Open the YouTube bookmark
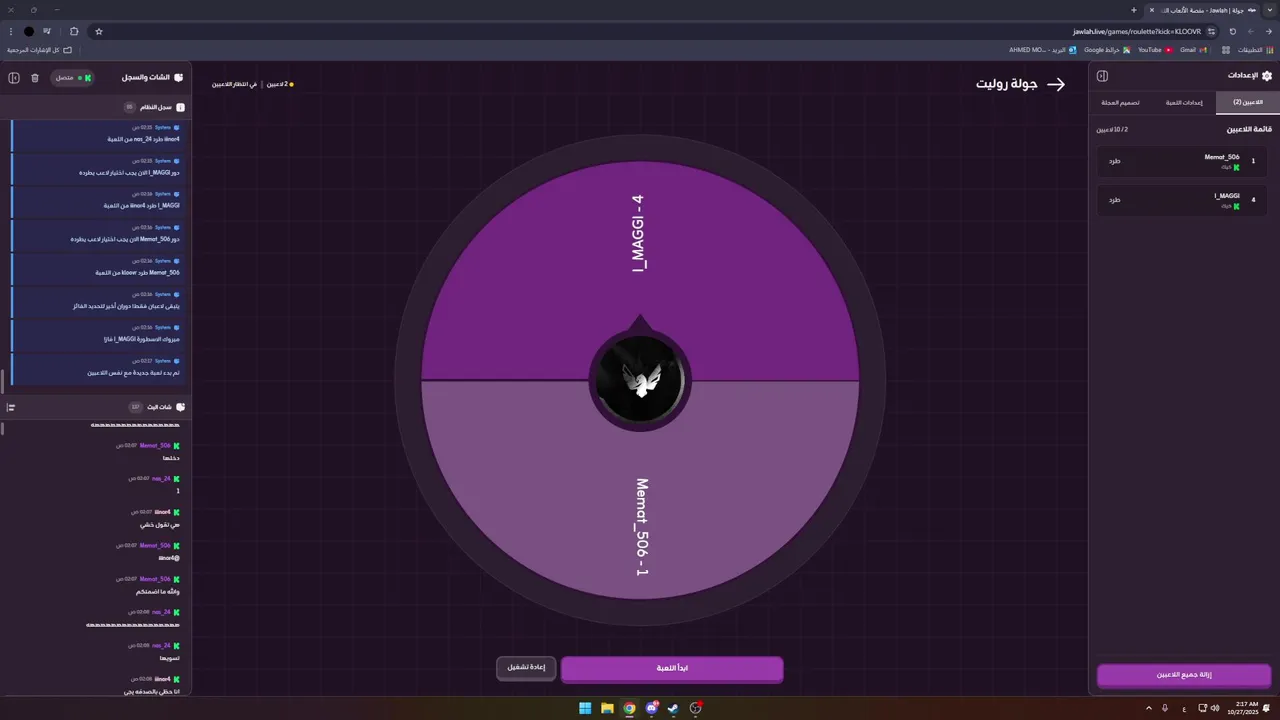Screen dimensions: 1280x720 1155,49
